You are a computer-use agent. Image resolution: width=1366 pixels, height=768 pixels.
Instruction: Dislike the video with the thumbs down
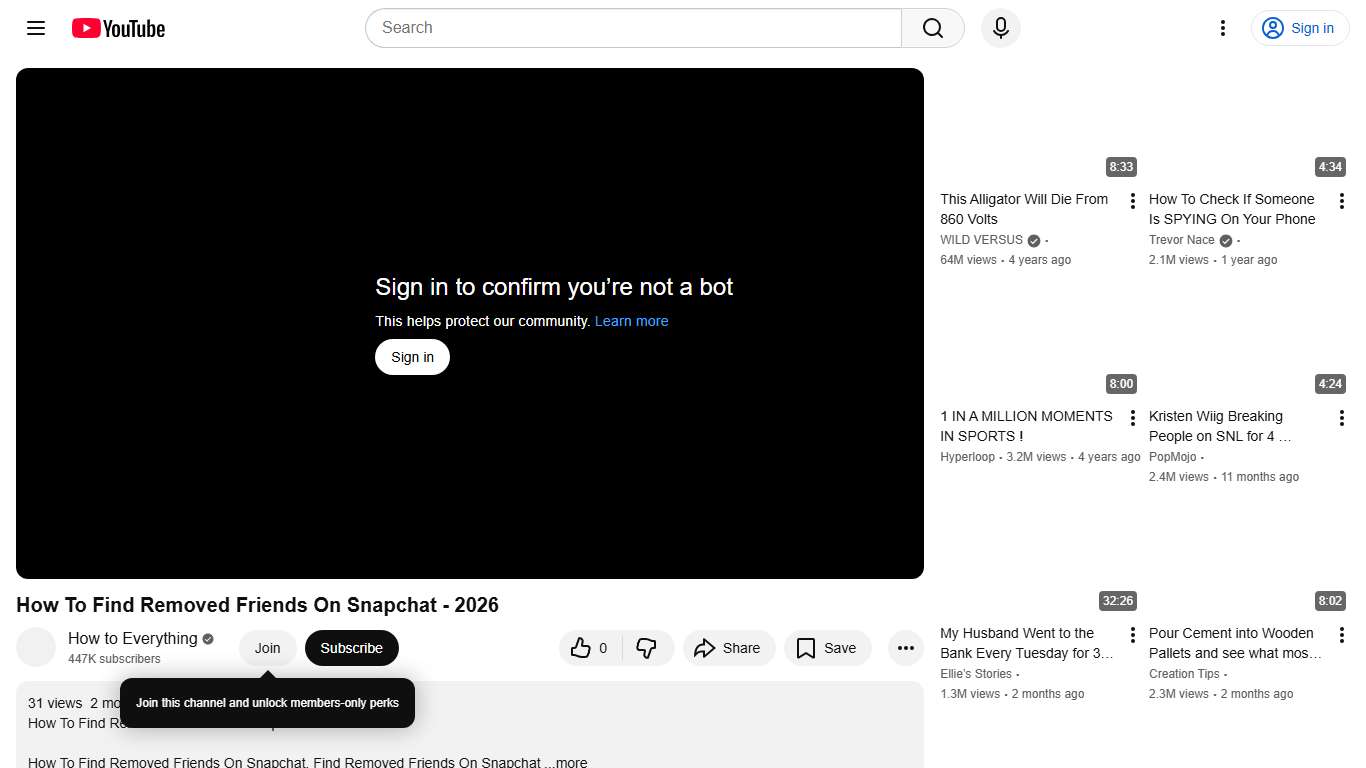coord(647,648)
